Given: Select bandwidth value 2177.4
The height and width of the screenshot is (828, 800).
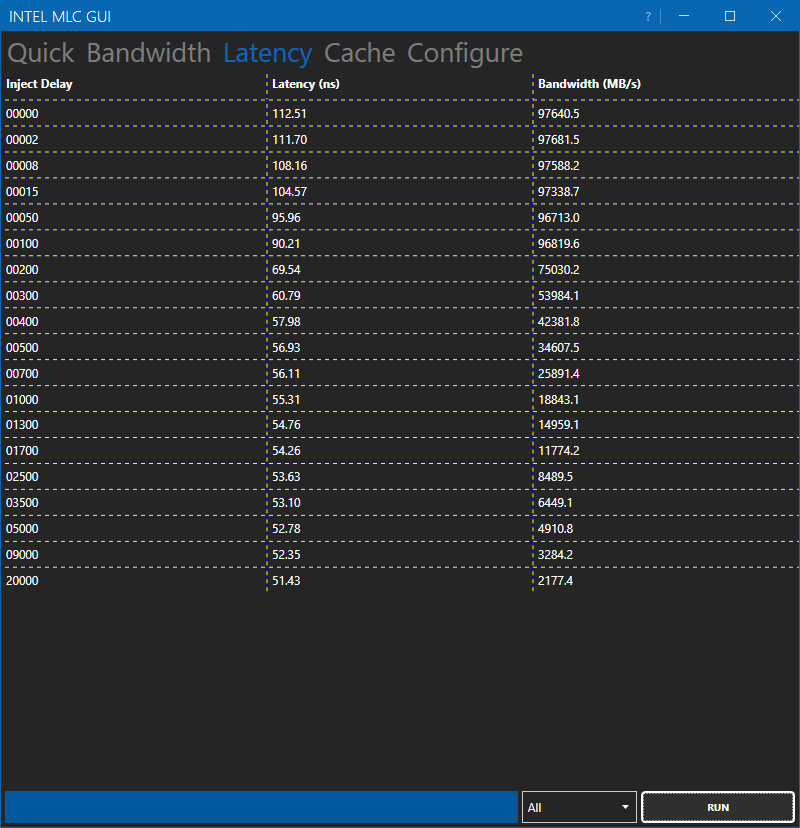Looking at the screenshot, I should (556, 580).
